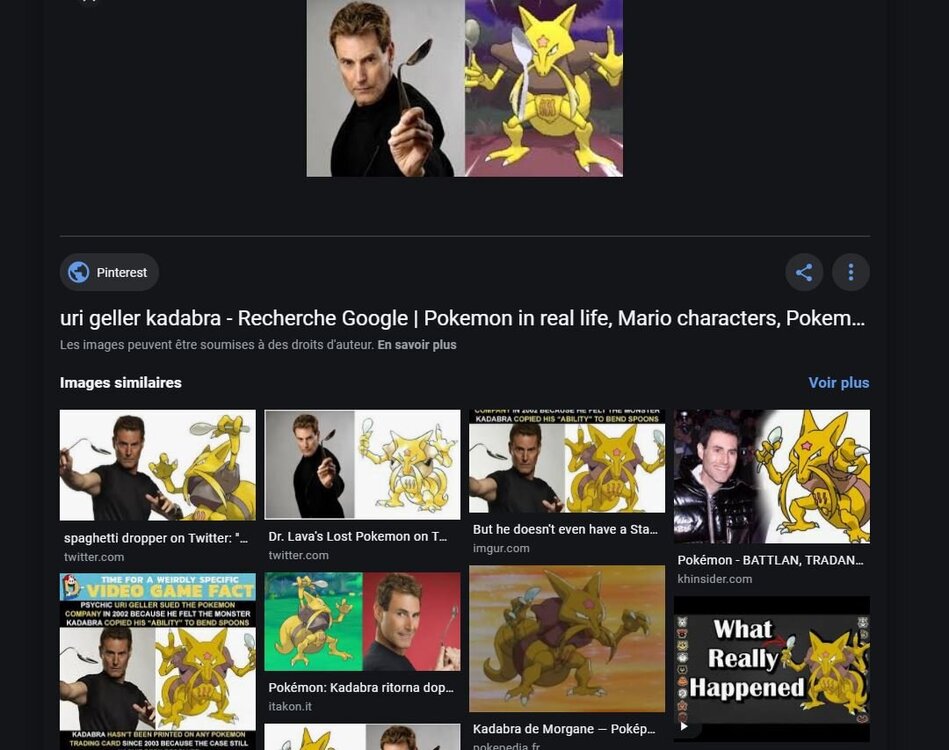Image resolution: width=949 pixels, height=750 pixels.
Task: Open the Pinterest source chip
Action: [109, 272]
